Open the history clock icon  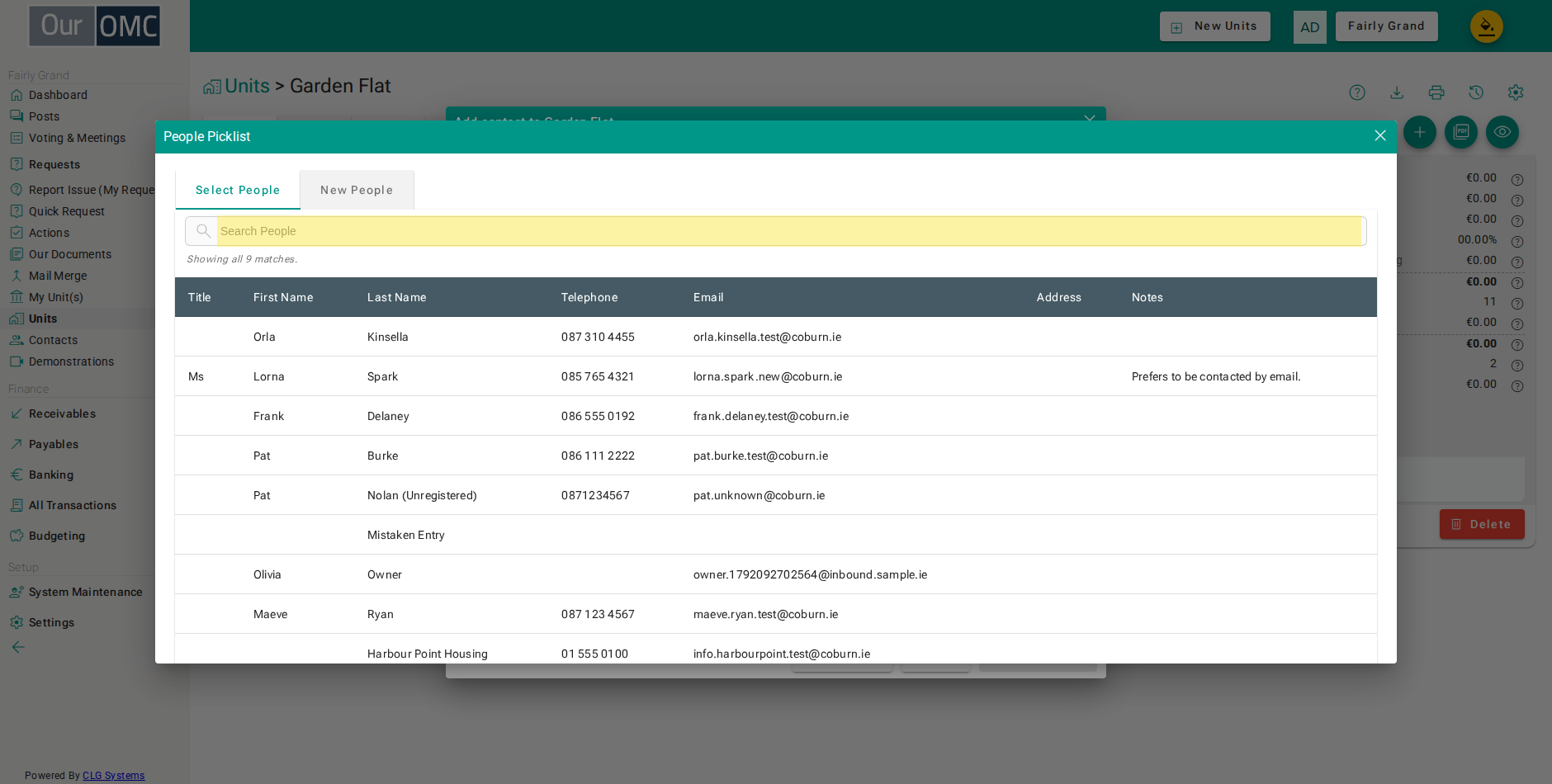pyautogui.click(x=1476, y=92)
